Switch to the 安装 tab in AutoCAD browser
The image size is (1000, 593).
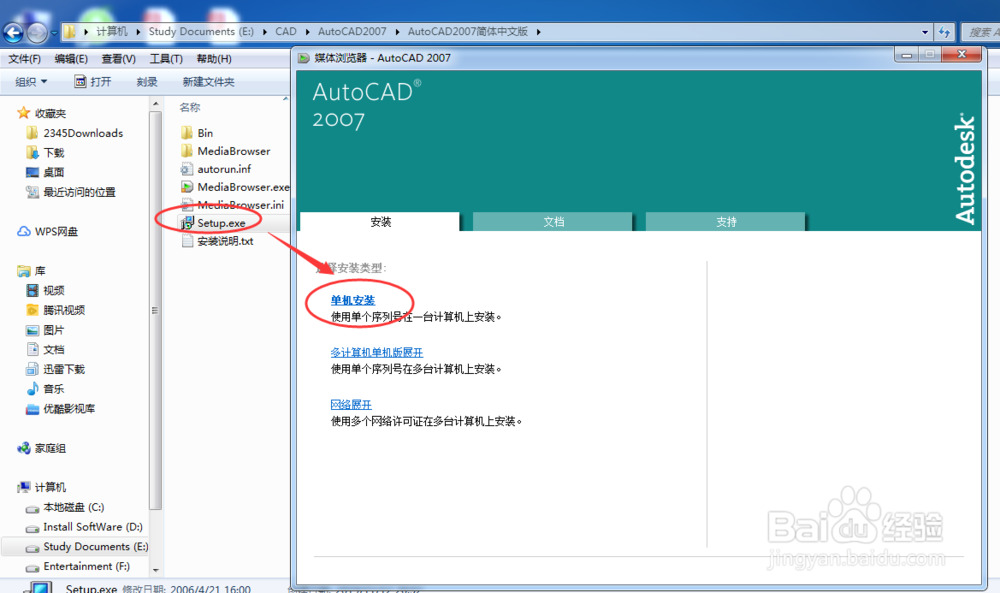(x=380, y=222)
